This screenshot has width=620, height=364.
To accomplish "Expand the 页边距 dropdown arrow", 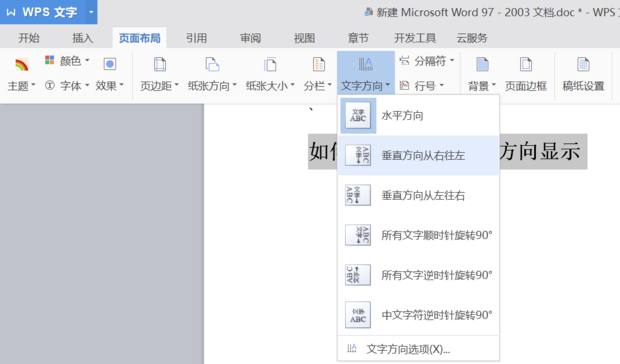I will click(176, 85).
